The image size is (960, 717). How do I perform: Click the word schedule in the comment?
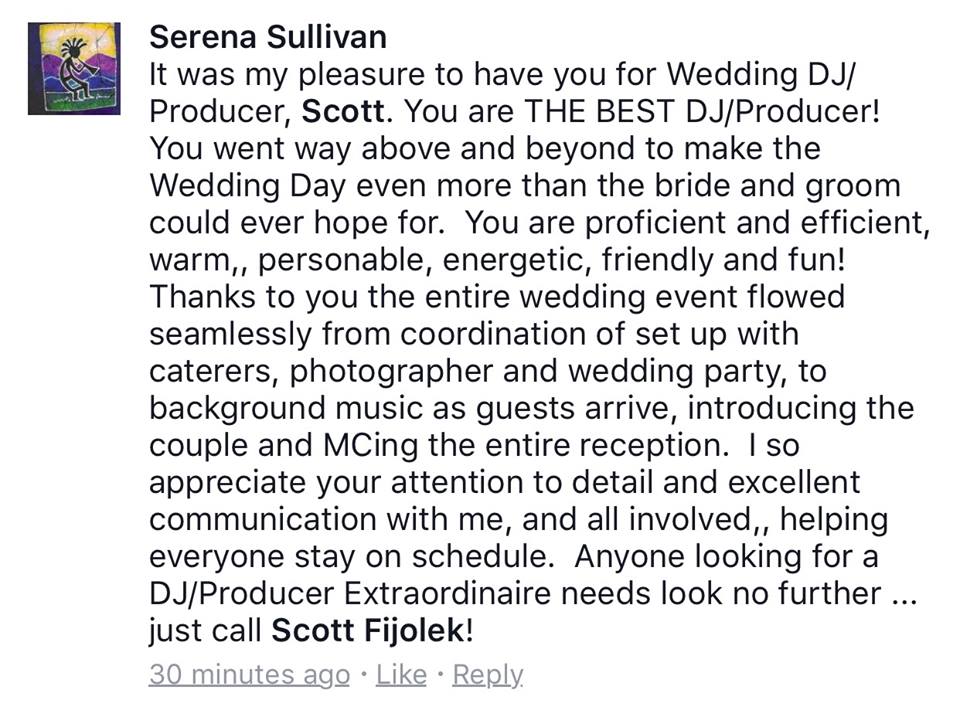(480, 557)
